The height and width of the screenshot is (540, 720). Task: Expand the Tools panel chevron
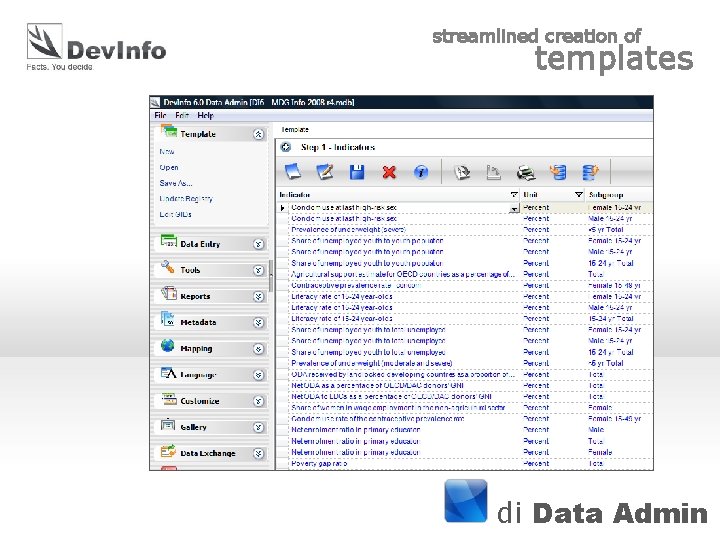point(259,270)
